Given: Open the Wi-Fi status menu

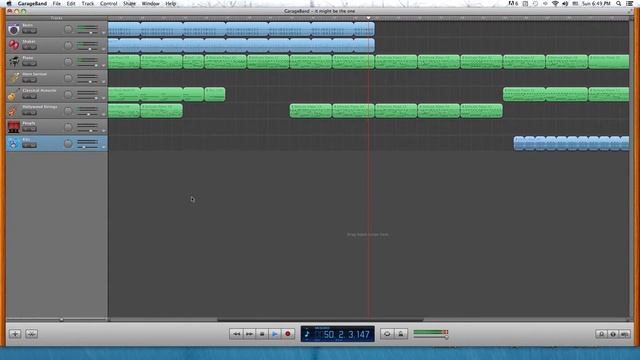Looking at the screenshot, I should coord(555,4).
